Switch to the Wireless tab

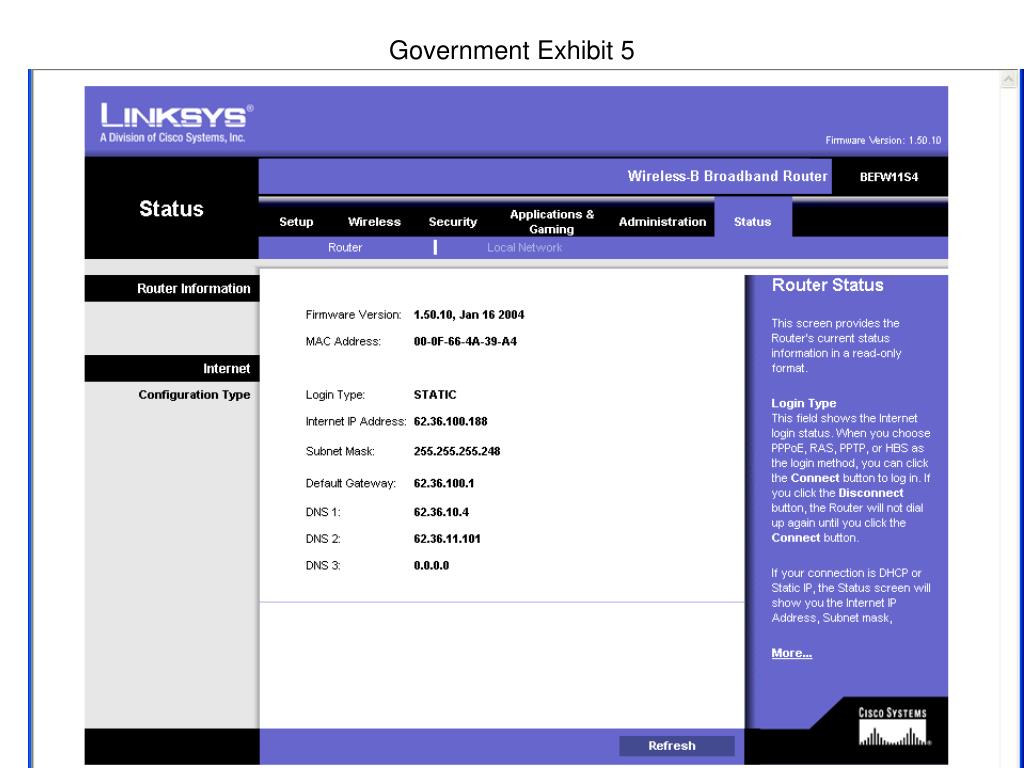pyautogui.click(x=374, y=222)
